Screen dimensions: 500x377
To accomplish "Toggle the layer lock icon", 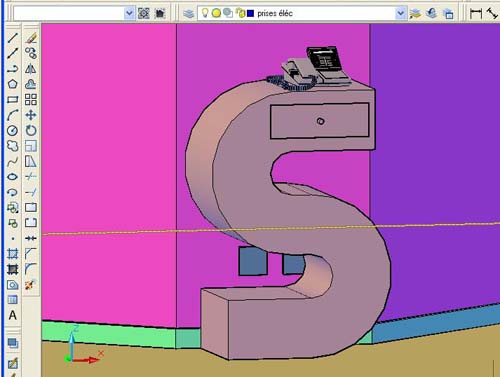I will [x=240, y=13].
